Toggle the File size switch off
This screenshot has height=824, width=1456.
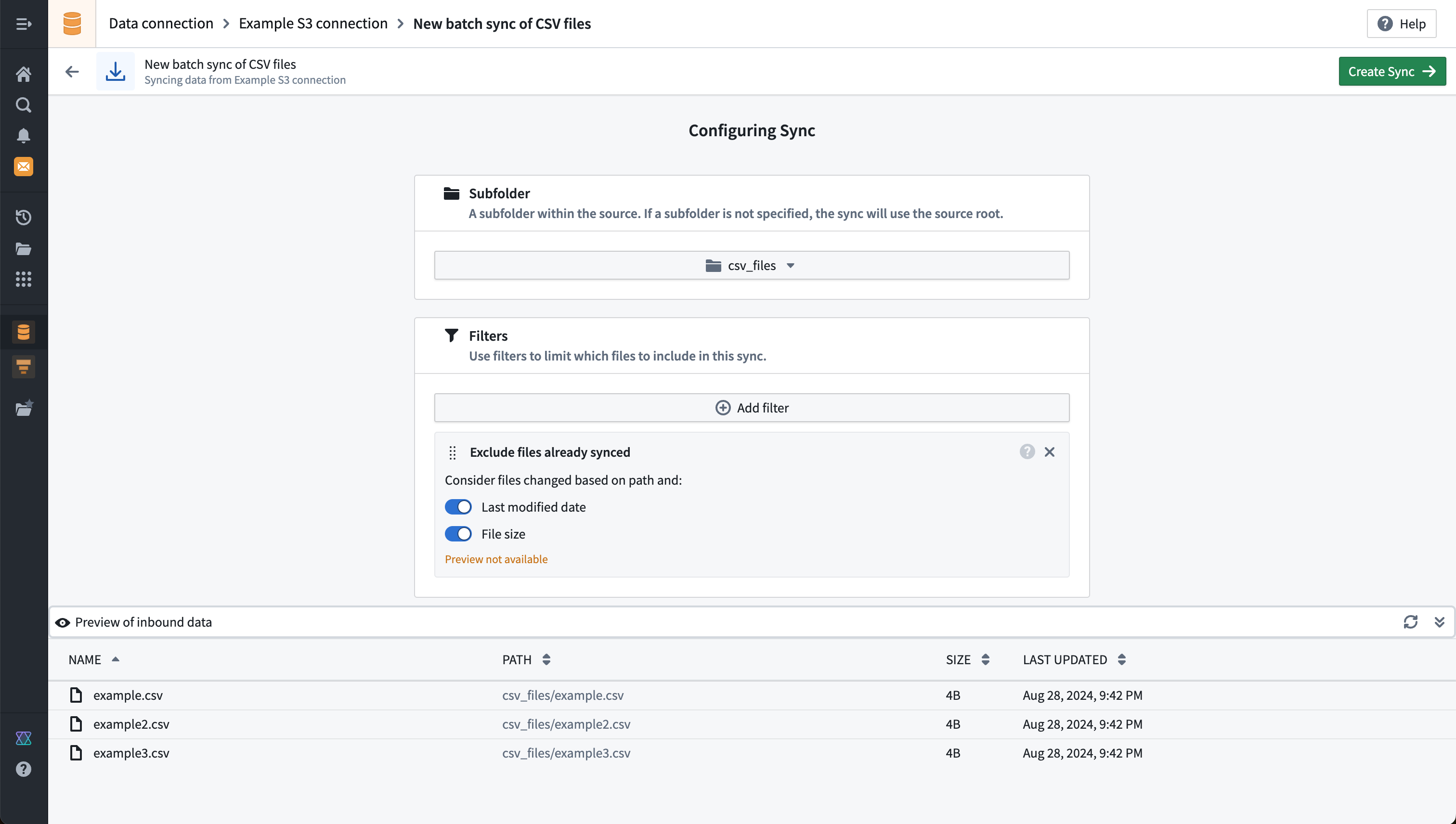tap(458, 533)
